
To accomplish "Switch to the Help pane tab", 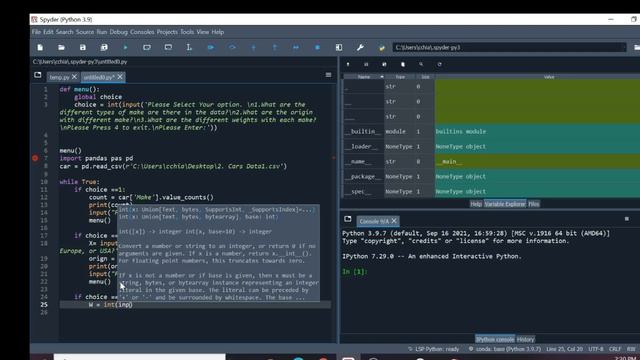I will (x=476, y=204).
